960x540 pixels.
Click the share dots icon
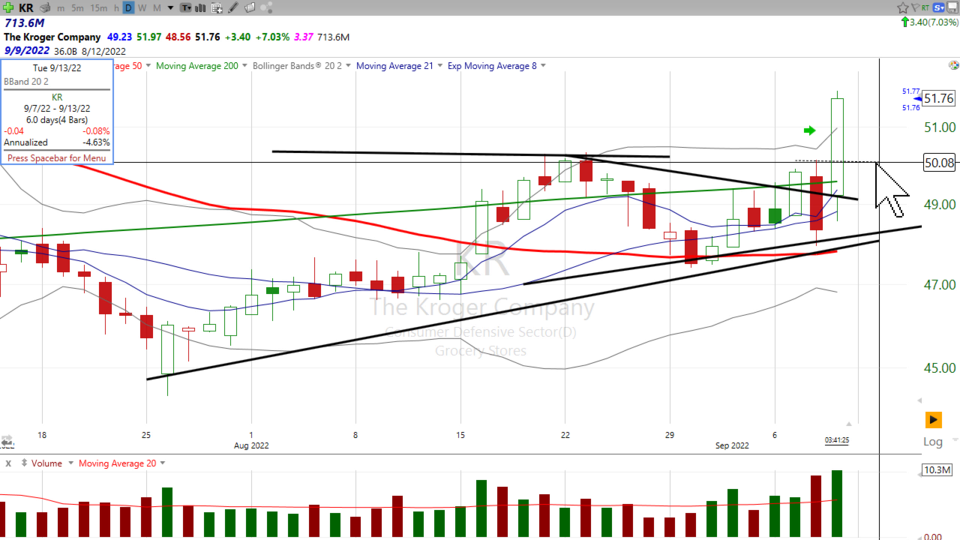[266, 8]
